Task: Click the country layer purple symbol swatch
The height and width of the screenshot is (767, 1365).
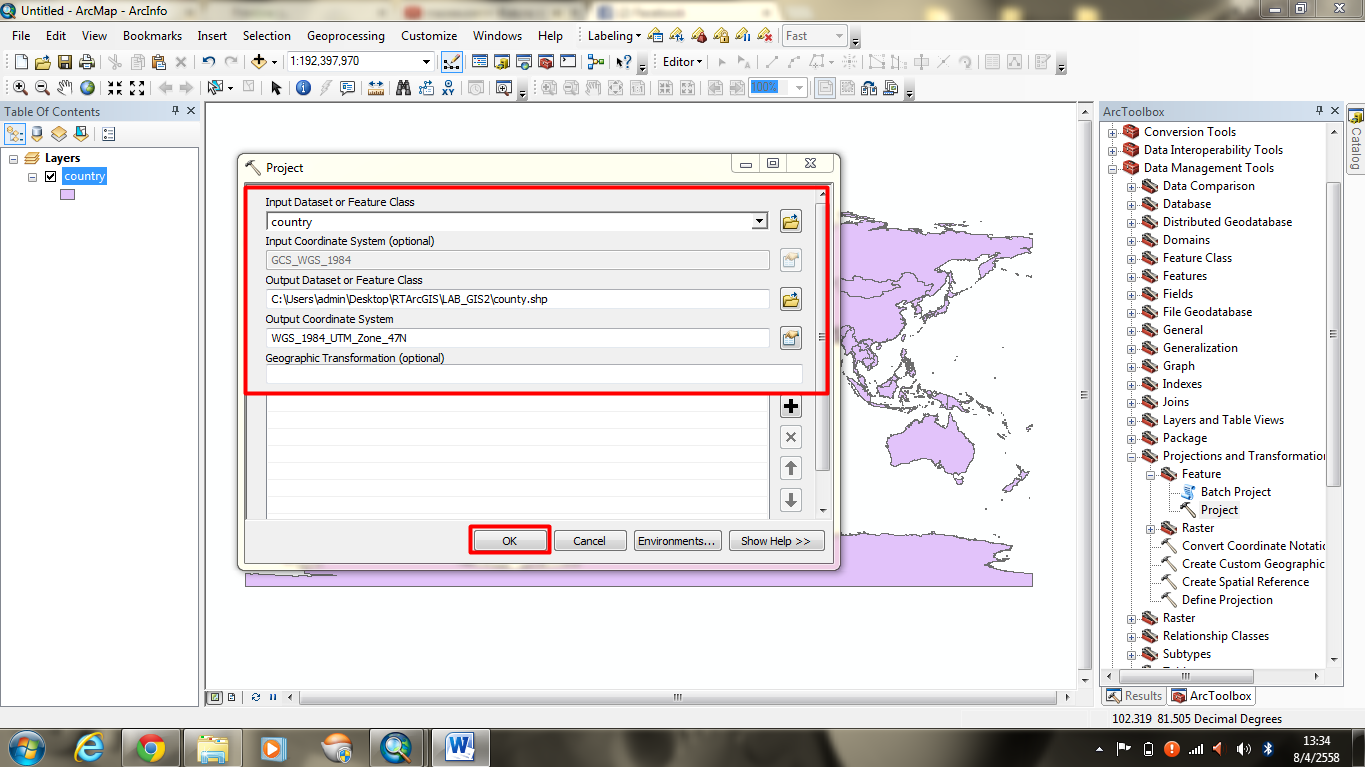Action: [x=67, y=195]
